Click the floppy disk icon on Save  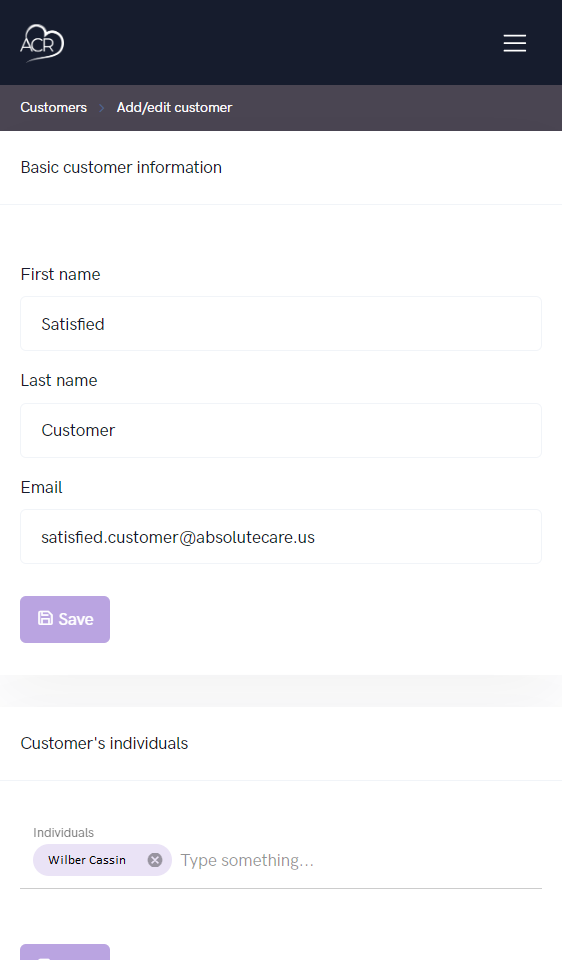[45, 618]
